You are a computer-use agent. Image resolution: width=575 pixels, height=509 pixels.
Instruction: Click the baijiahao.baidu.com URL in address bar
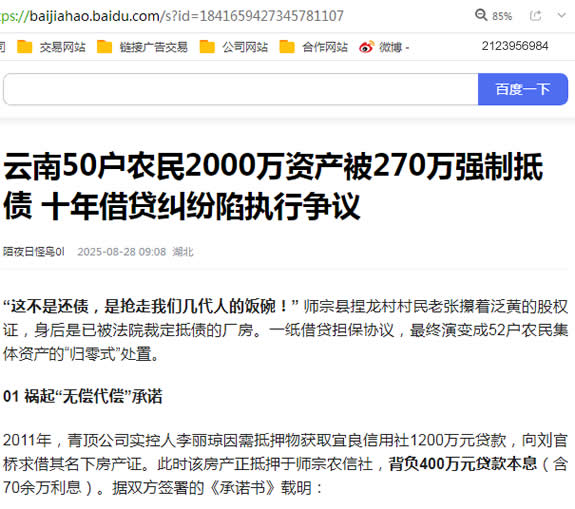point(172,16)
